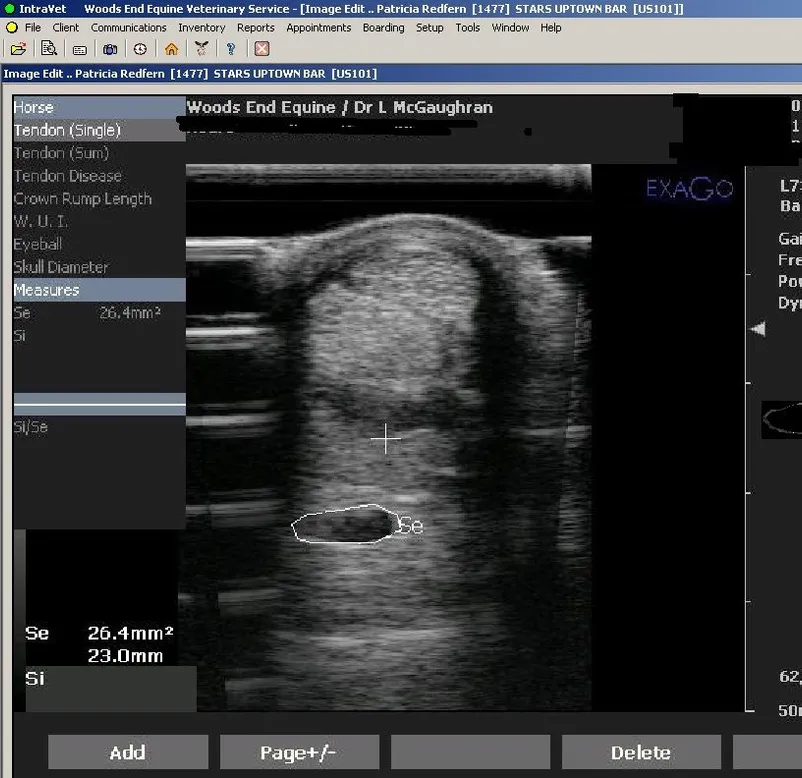The width and height of the screenshot is (802, 778).
Task: Navigate home with the home icon
Action: click(172, 48)
